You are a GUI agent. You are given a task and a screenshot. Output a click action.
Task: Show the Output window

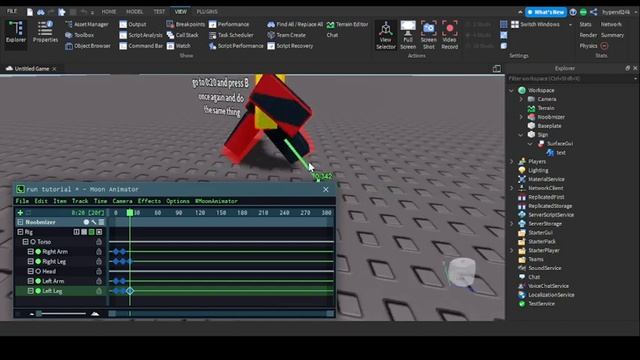133,24
